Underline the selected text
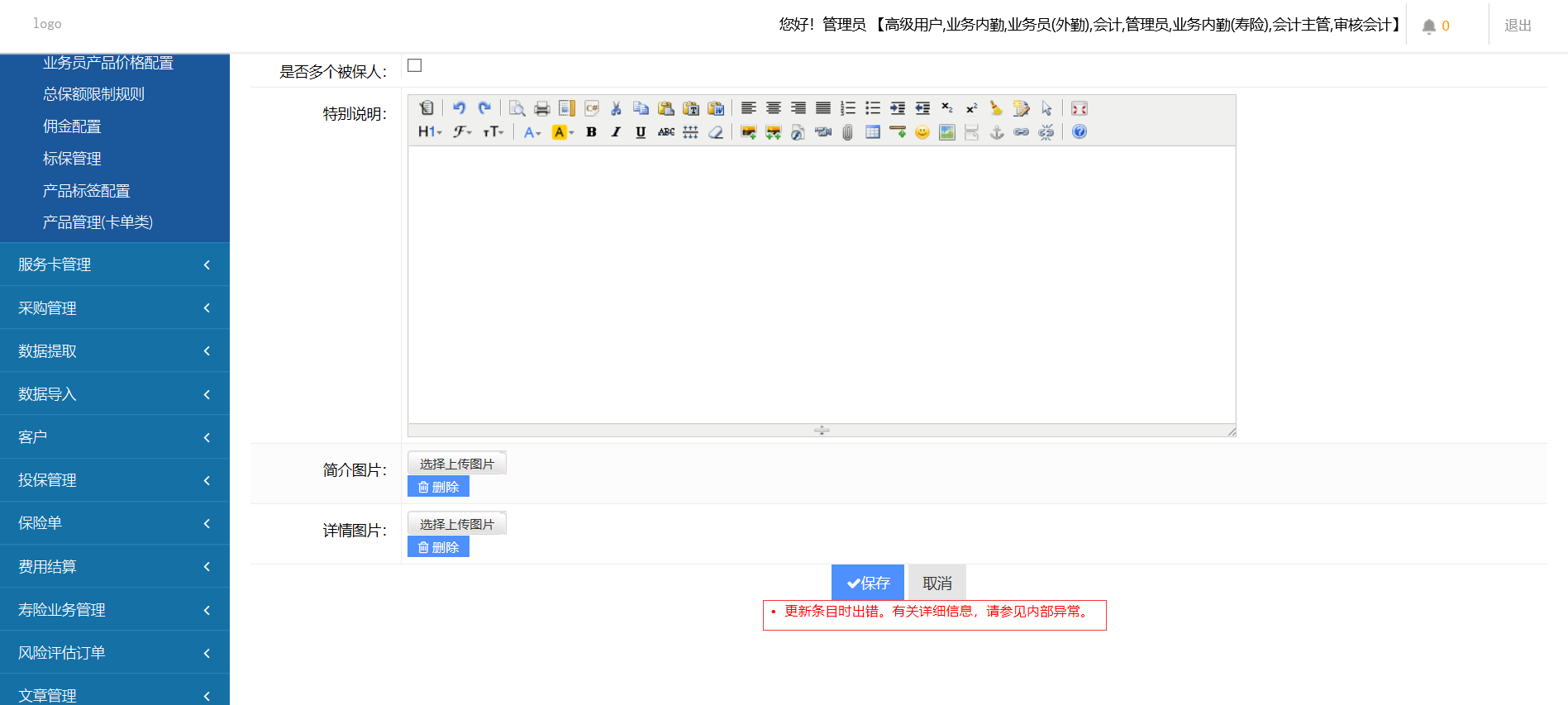 click(641, 132)
